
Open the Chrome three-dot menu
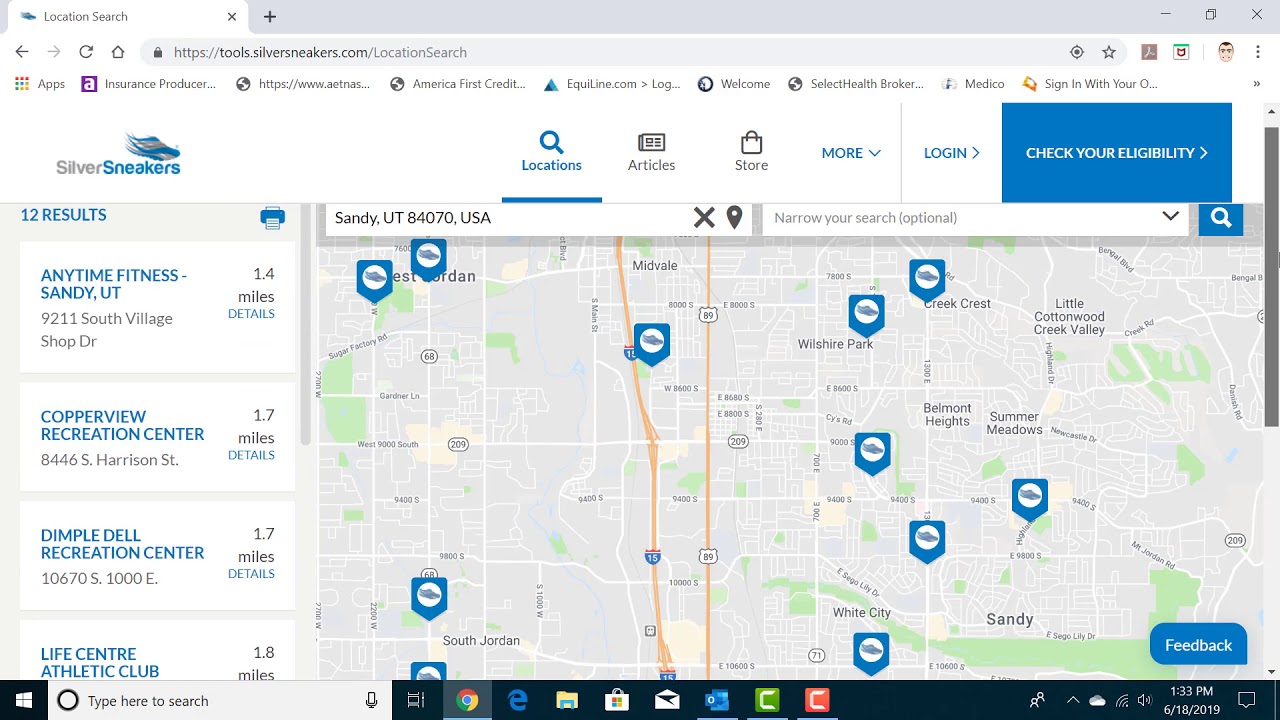[1257, 52]
